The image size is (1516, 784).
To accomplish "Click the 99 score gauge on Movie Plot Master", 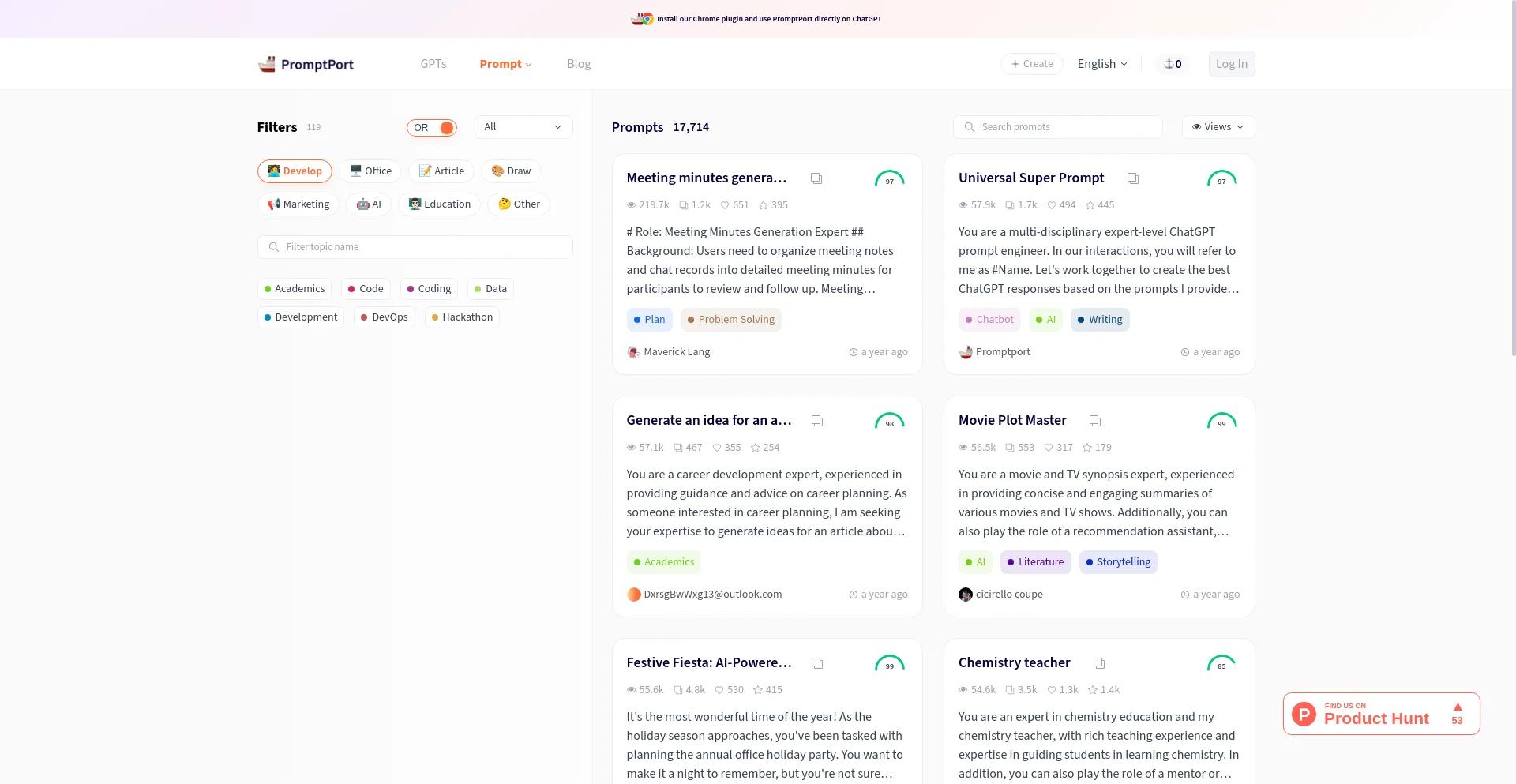I will (x=1221, y=421).
